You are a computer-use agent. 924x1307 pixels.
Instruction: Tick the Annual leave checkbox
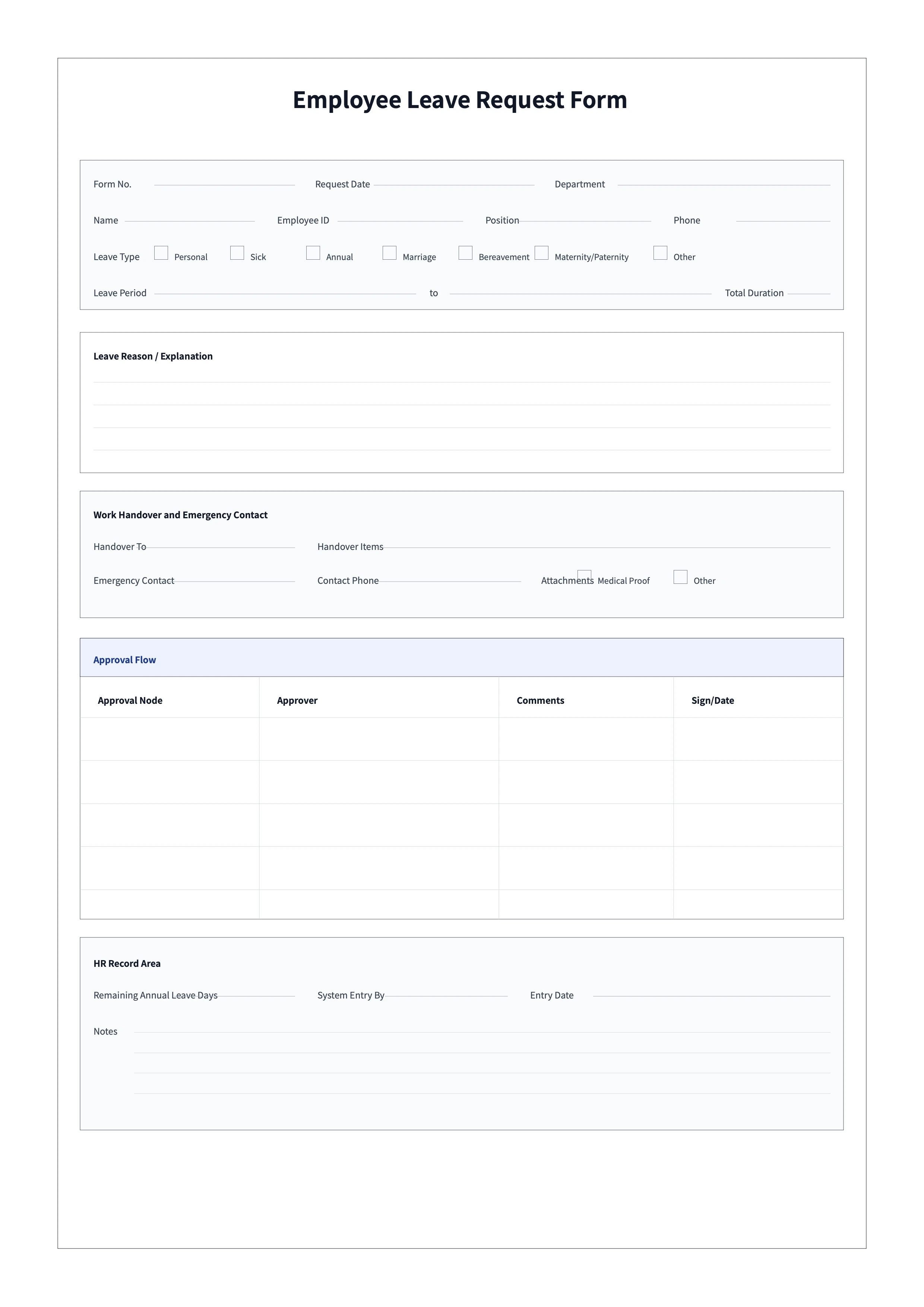tap(313, 253)
